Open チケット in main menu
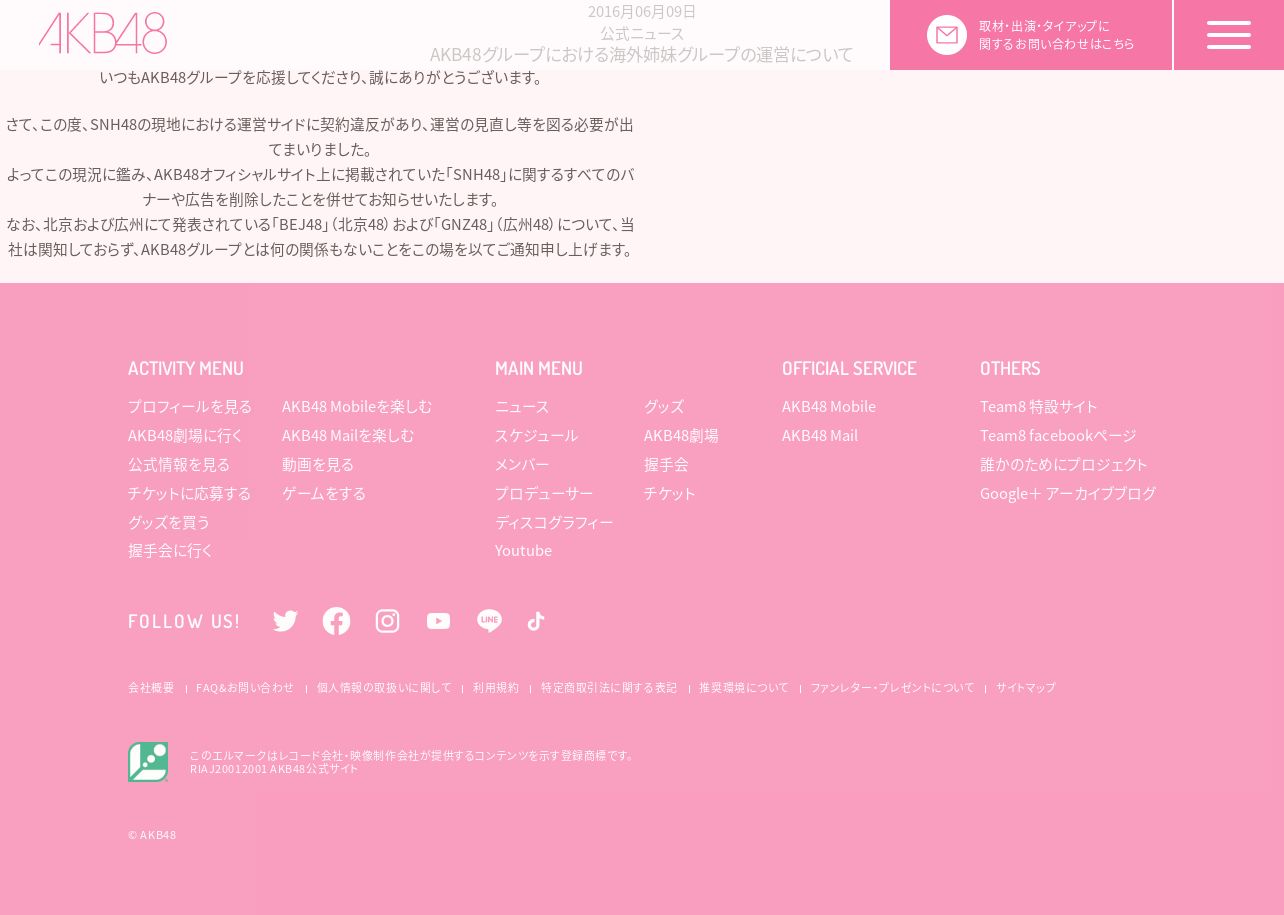Viewport: 1284px width, 915px height. [x=670, y=493]
